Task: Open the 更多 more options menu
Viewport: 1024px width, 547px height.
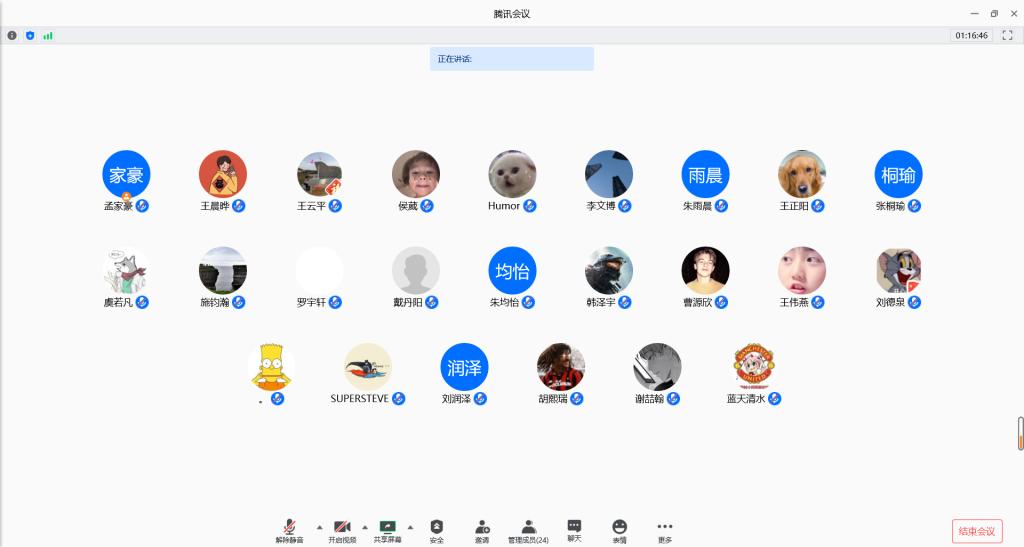Action: coord(665,530)
